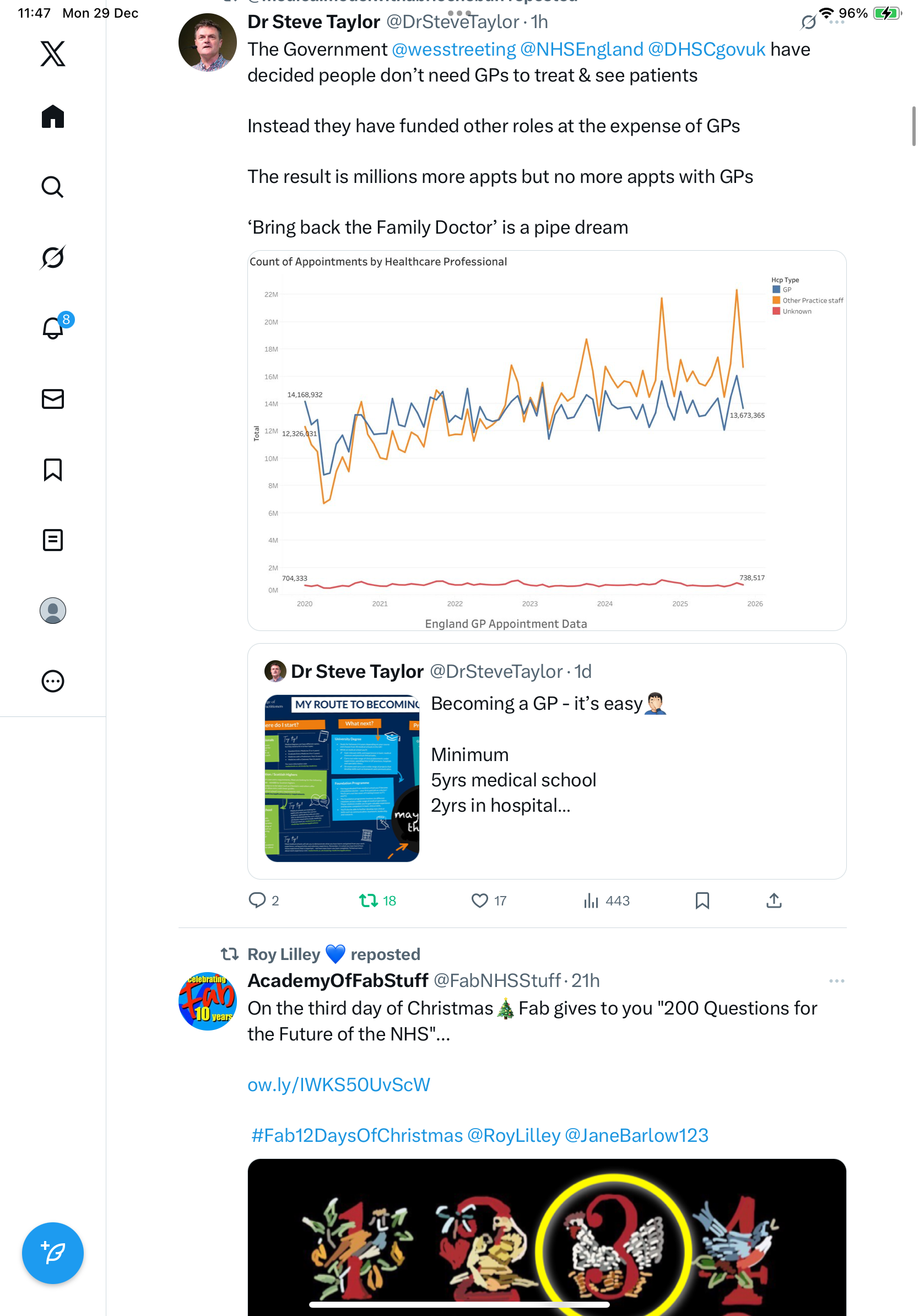
Task: Open the profile avatar page
Action: [x=53, y=611]
